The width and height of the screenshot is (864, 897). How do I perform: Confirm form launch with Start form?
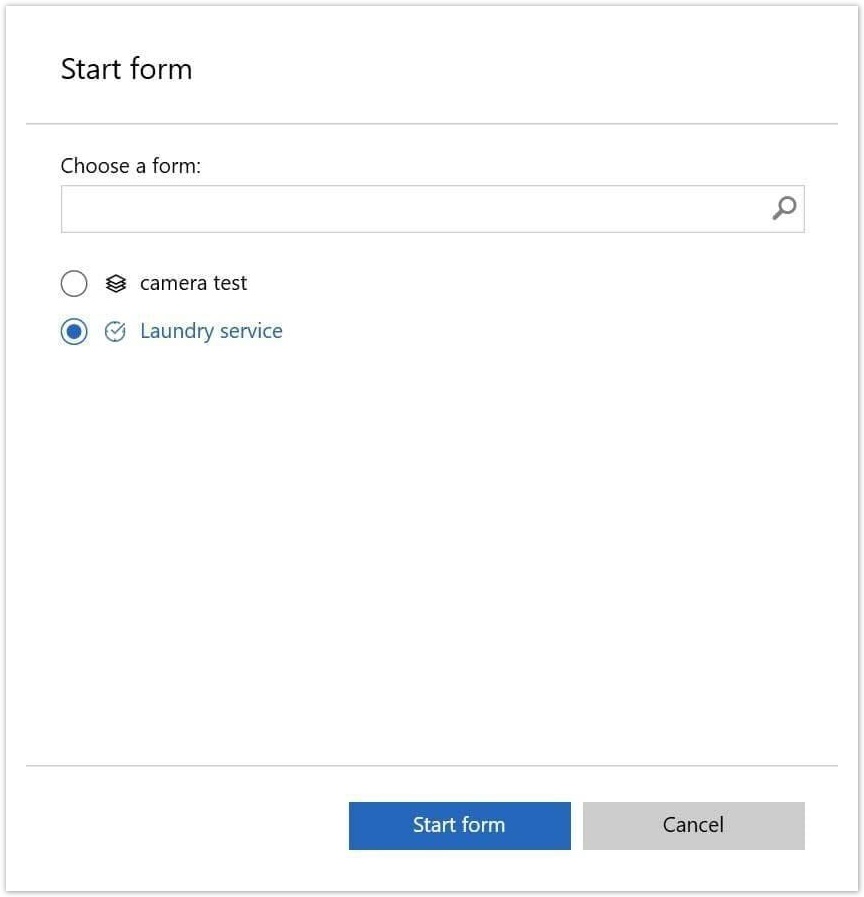(x=459, y=825)
